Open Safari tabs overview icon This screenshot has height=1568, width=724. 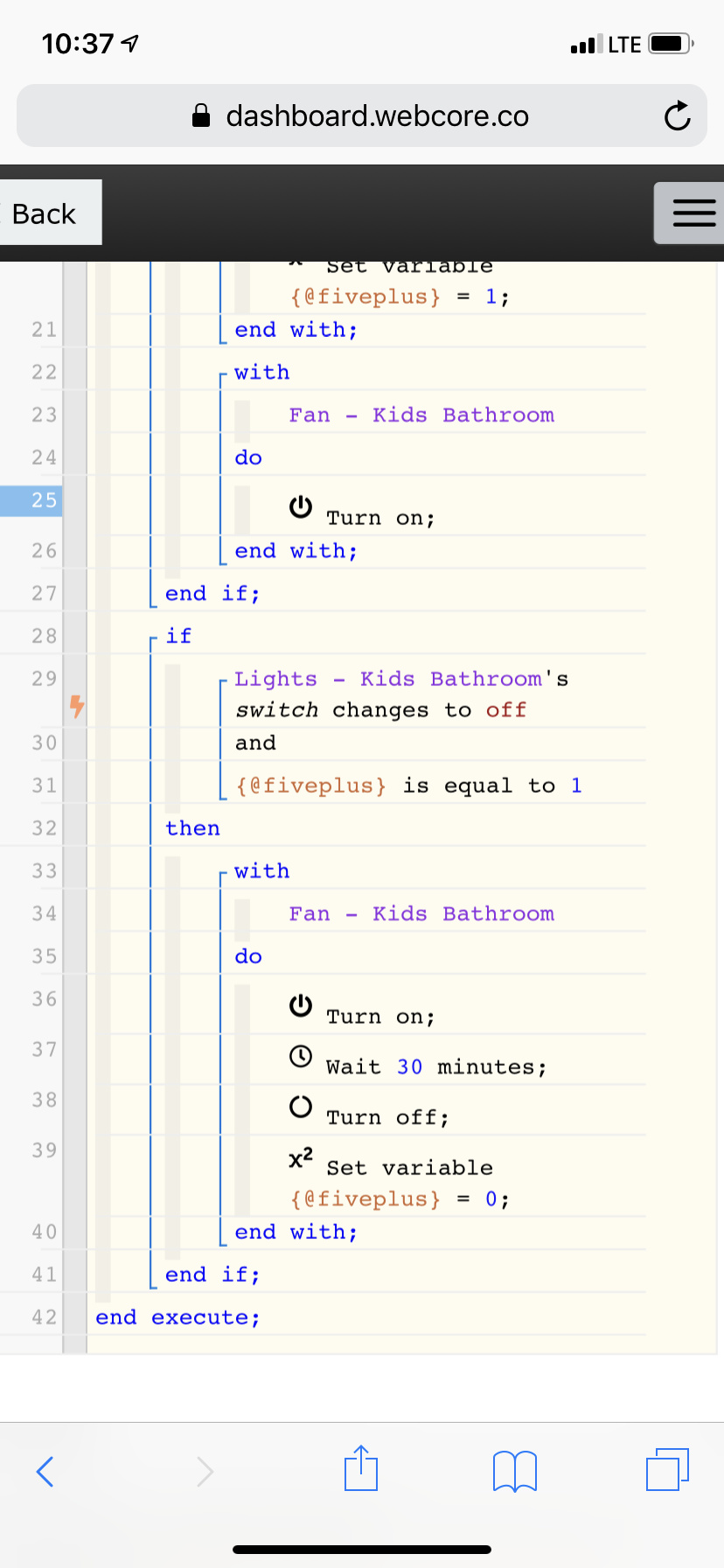click(x=667, y=1469)
